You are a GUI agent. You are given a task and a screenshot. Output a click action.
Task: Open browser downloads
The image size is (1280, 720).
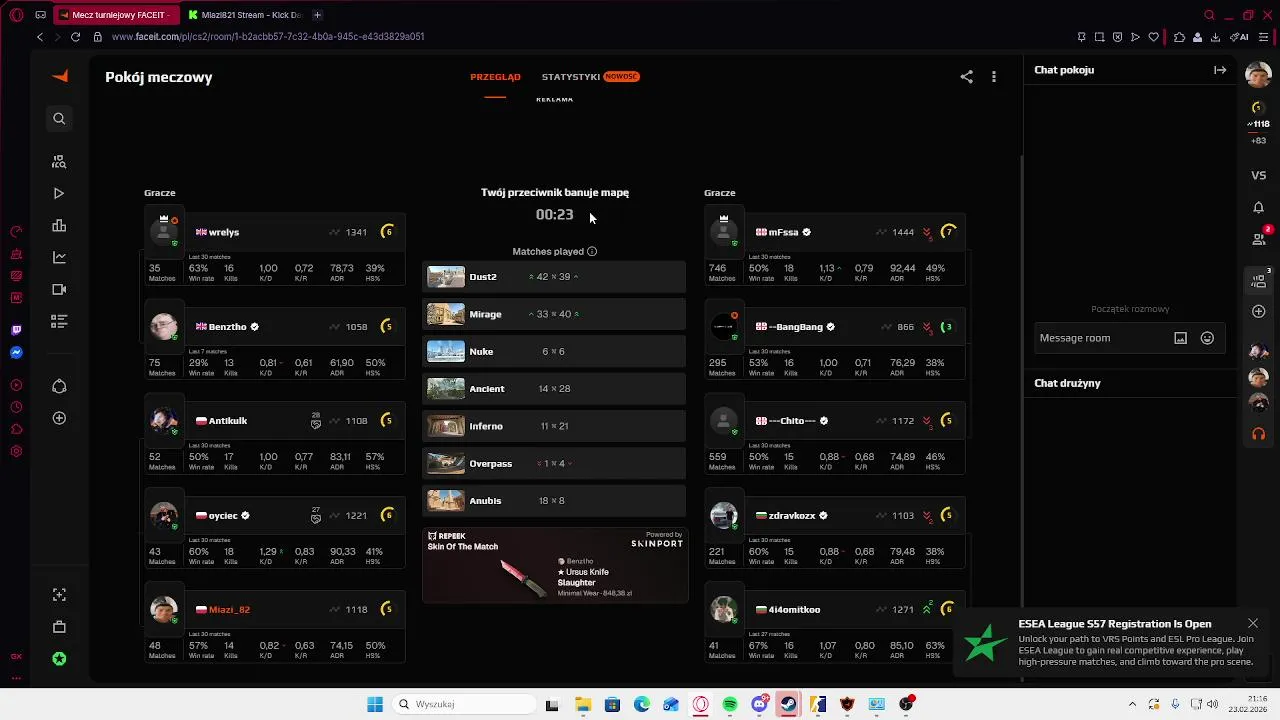(x=1215, y=37)
